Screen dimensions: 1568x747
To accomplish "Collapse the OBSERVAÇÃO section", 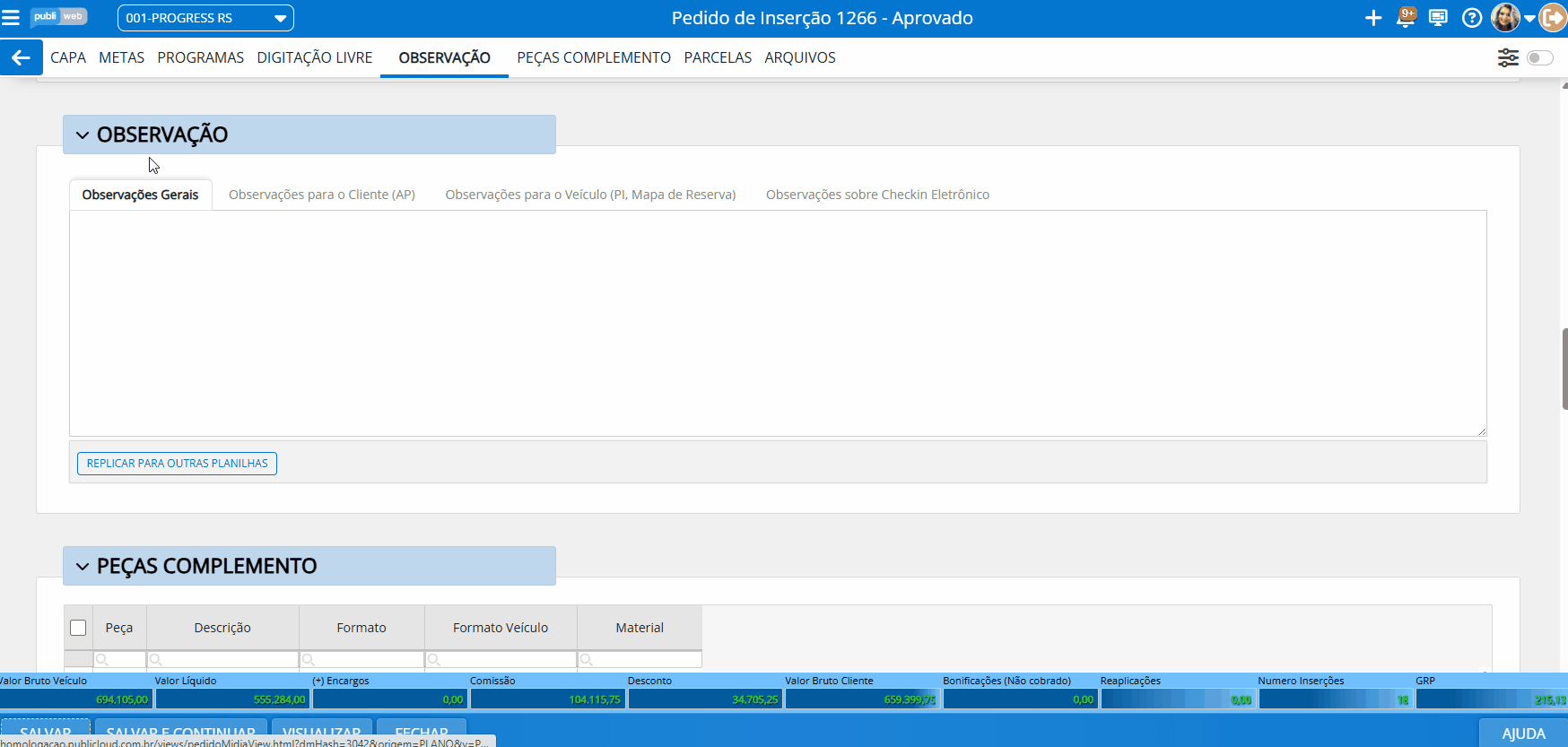I will (x=83, y=135).
